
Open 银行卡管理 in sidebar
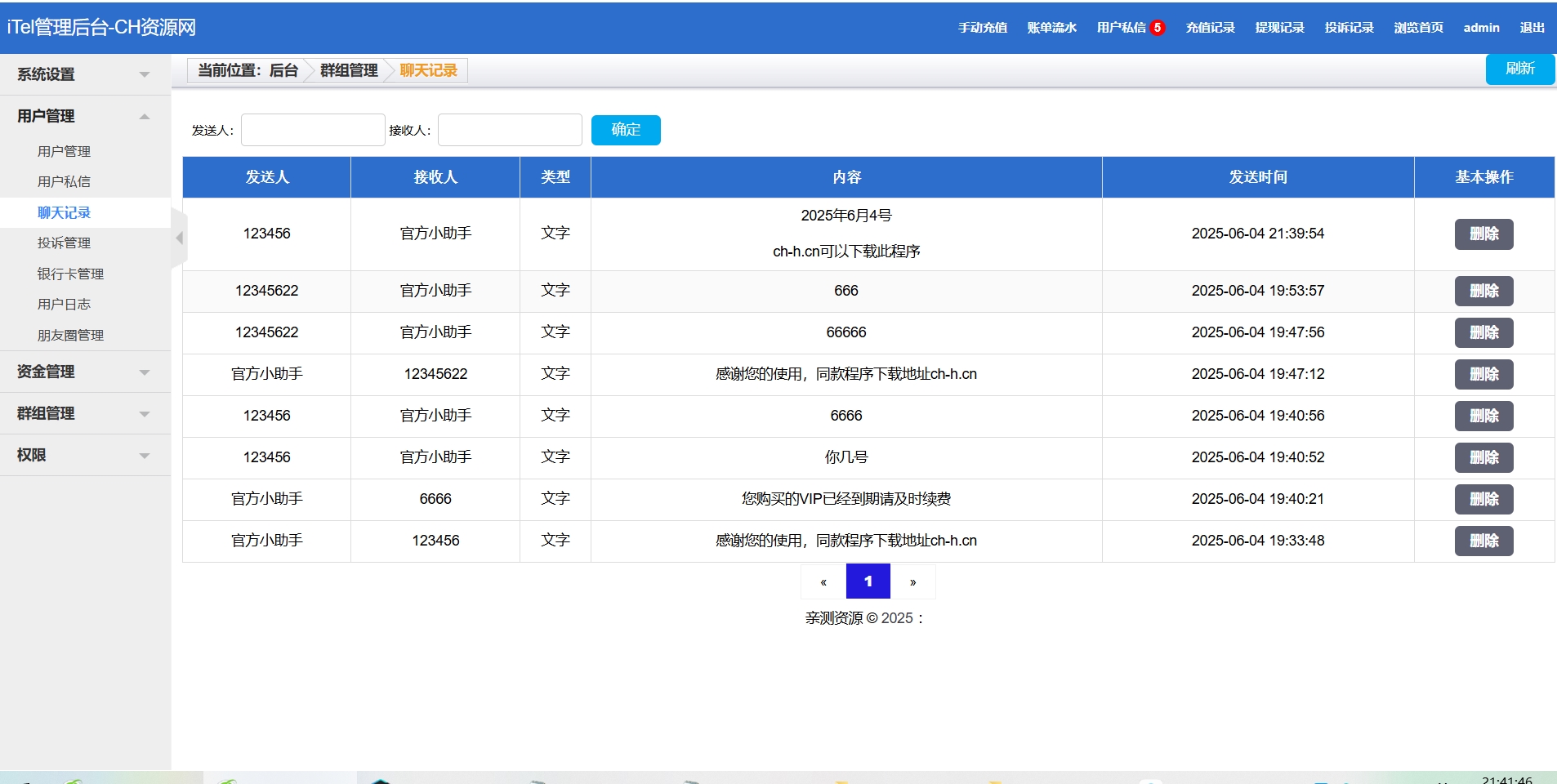[70, 274]
